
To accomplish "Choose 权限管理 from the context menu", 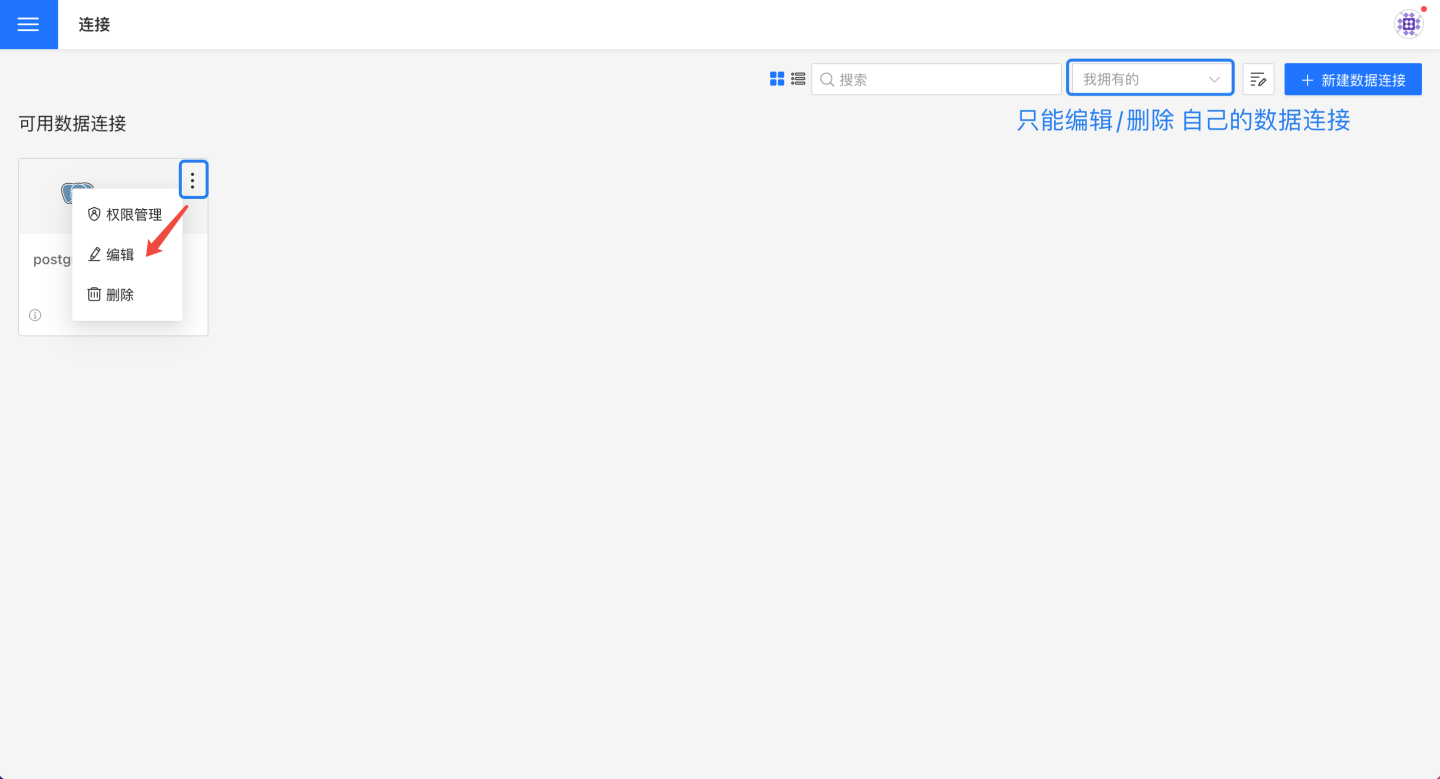I will click(x=127, y=215).
